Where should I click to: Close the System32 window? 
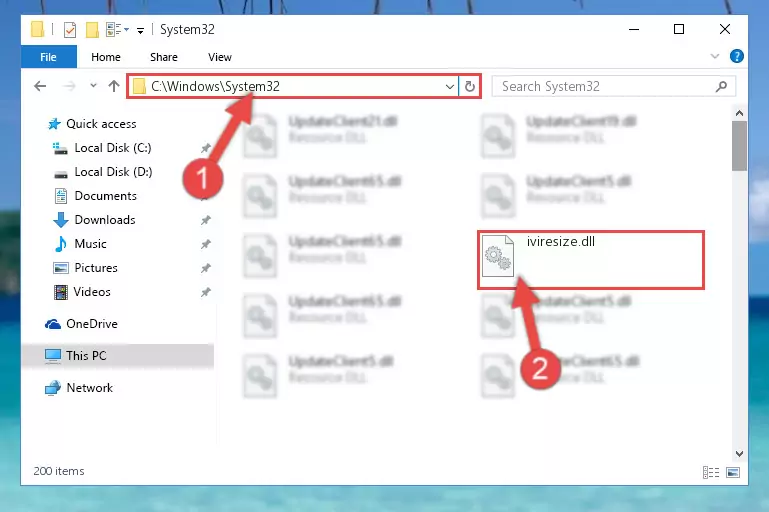coord(724,29)
